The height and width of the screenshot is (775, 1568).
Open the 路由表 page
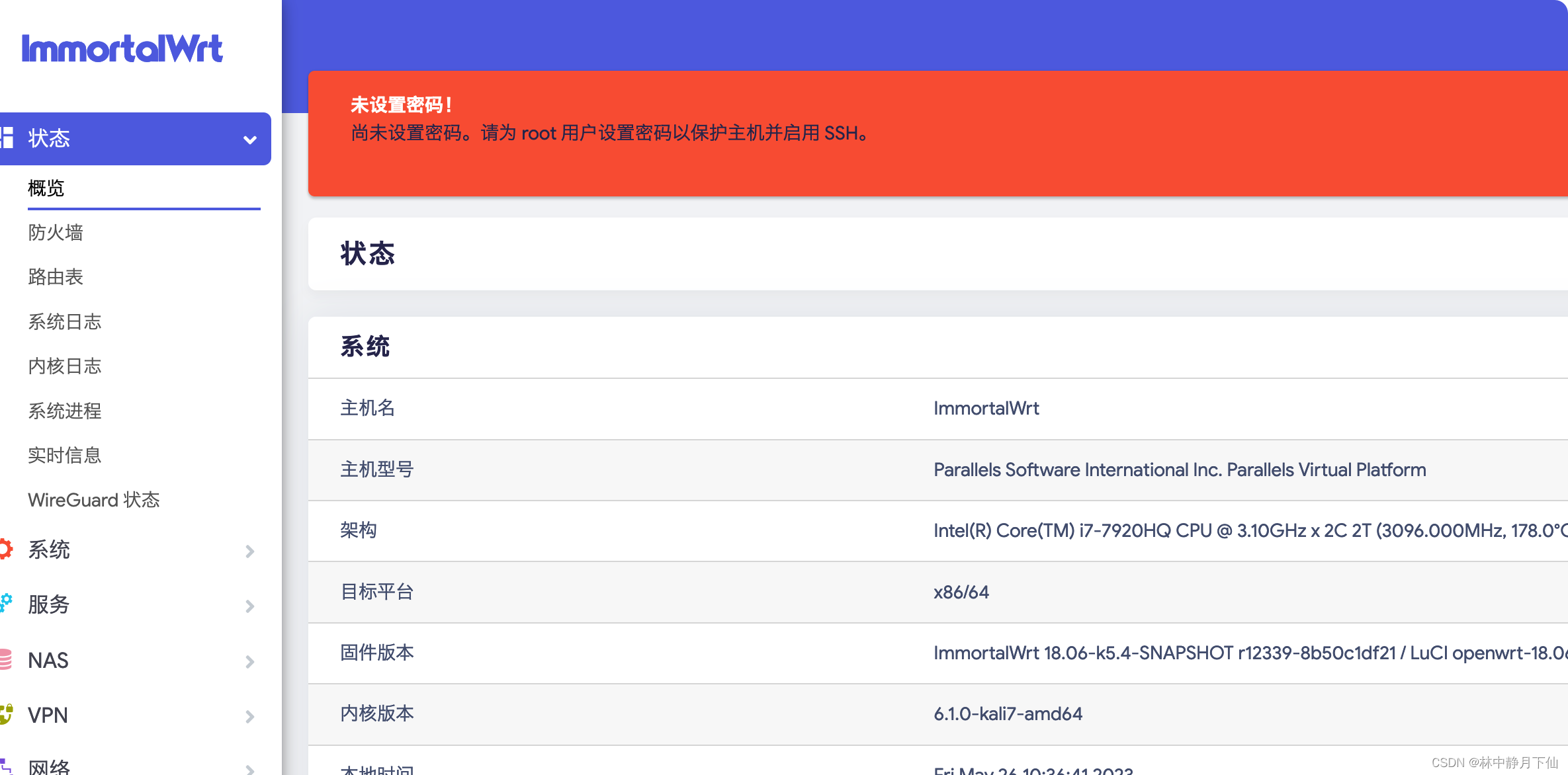56,277
